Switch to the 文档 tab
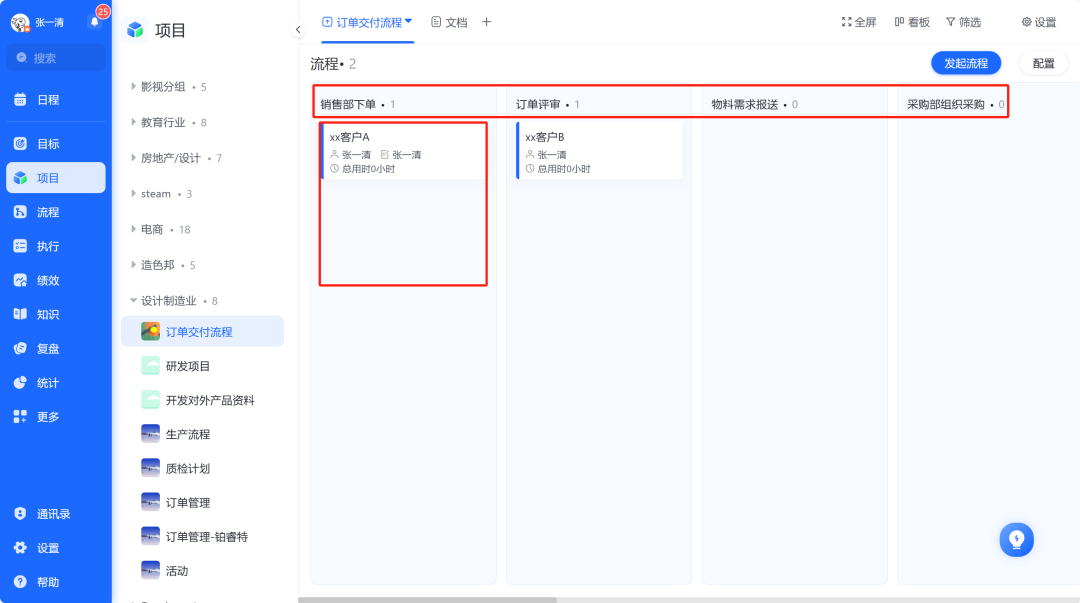This screenshot has width=1080, height=603. point(449,22)
